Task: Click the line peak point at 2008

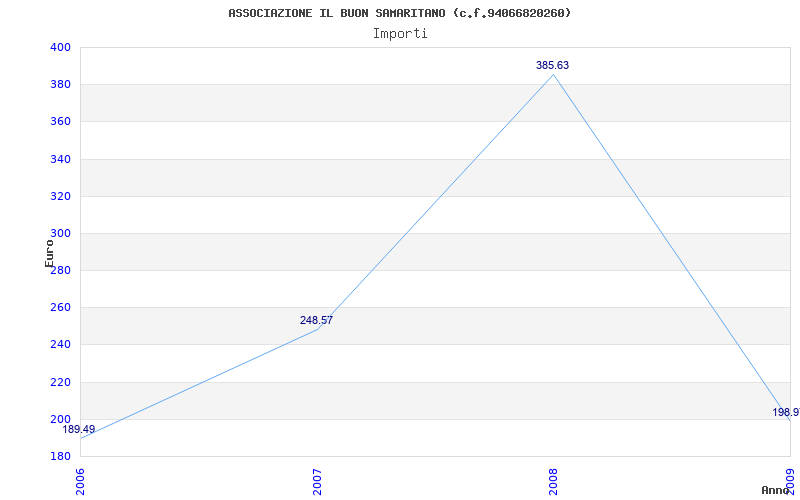Action: [x=554, y=74]
